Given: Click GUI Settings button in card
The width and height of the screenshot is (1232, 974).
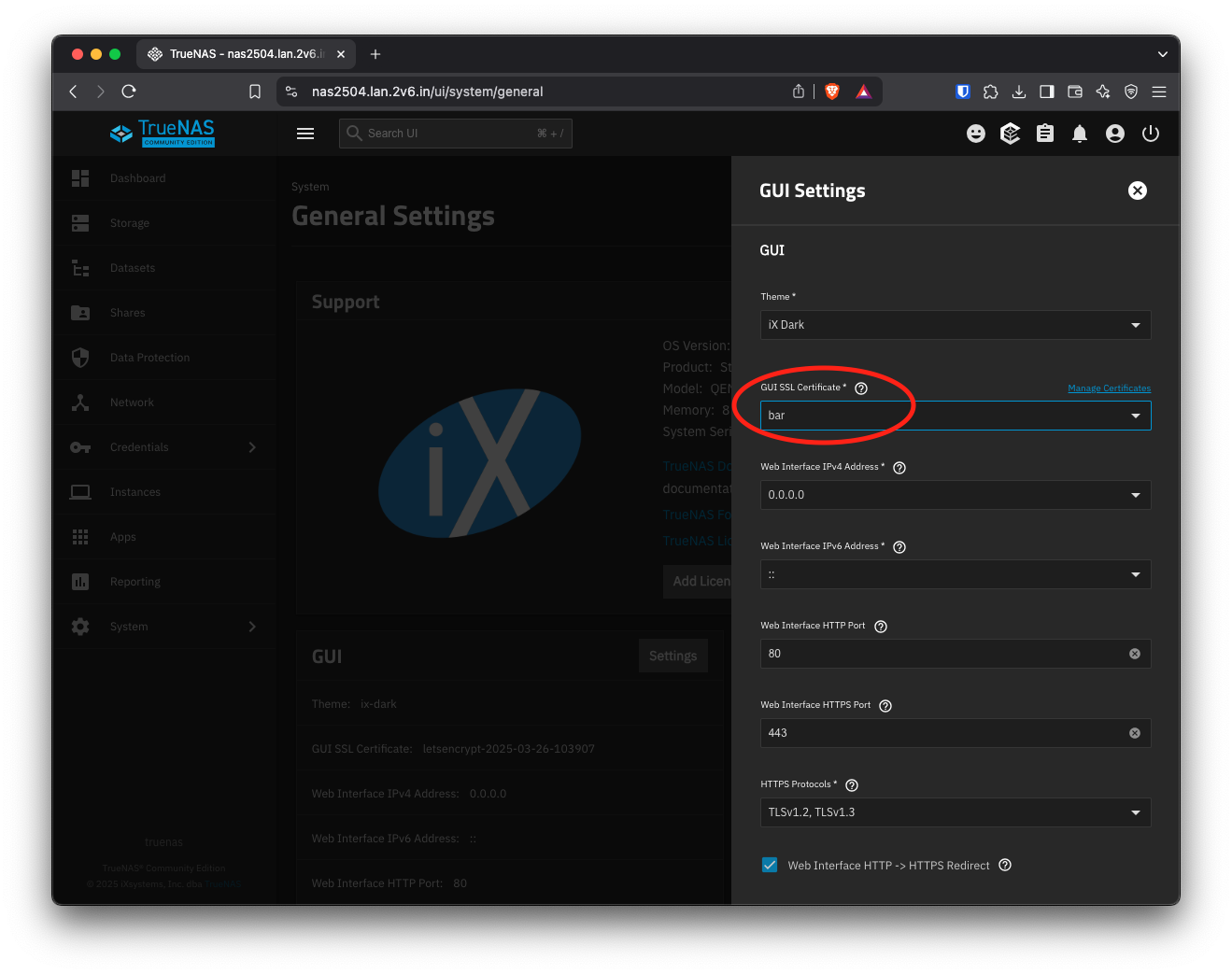Looking at the screenshot, I should point(673,656).
